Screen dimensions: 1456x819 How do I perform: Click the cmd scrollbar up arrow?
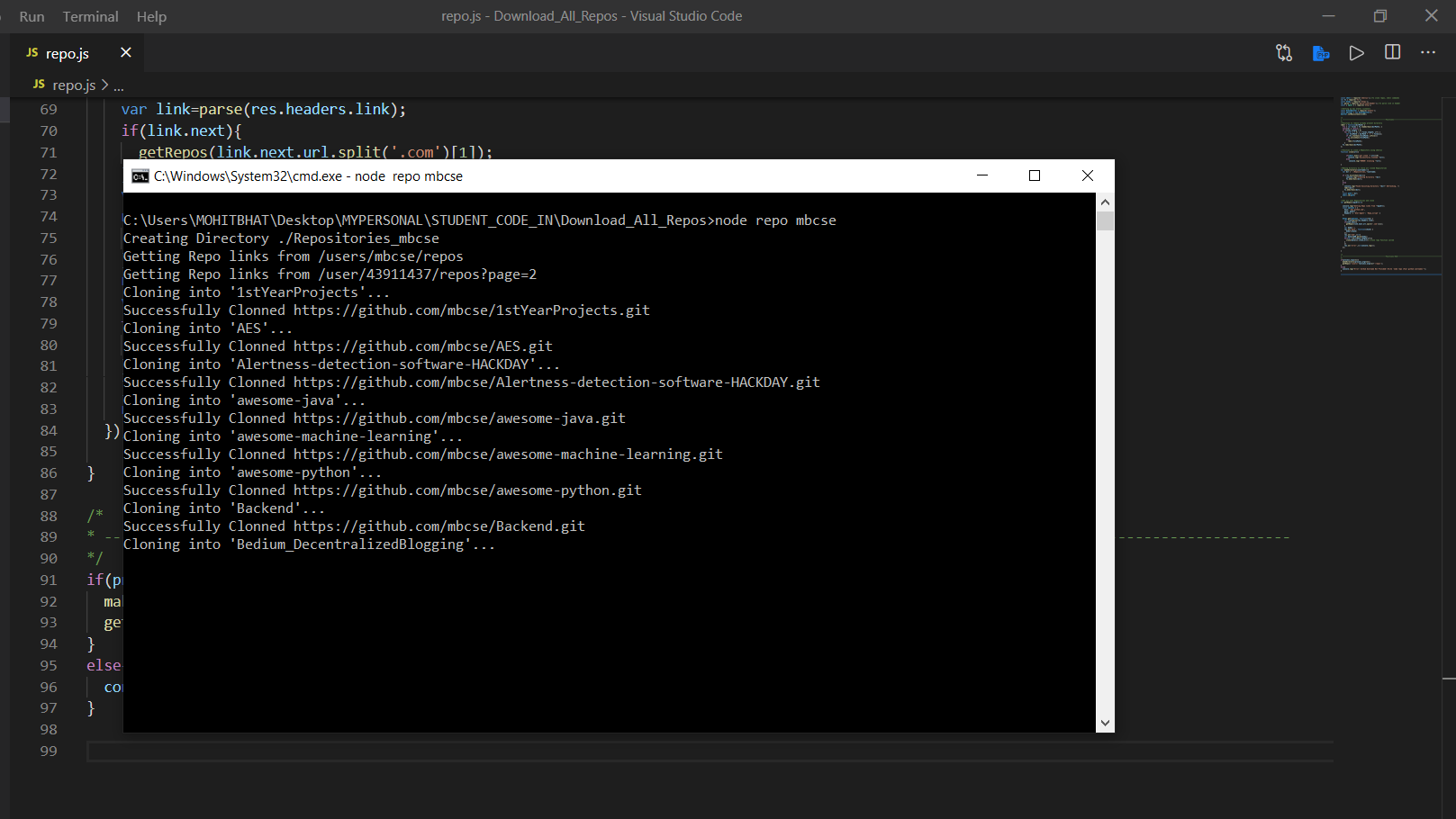[1105, 202]
